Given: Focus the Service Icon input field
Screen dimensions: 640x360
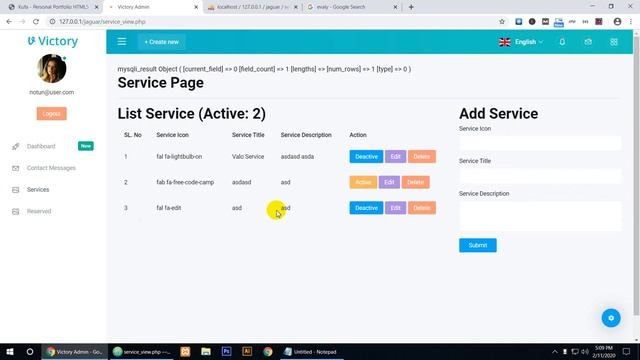Looking at the screenshot, I should tap(540, 143).
